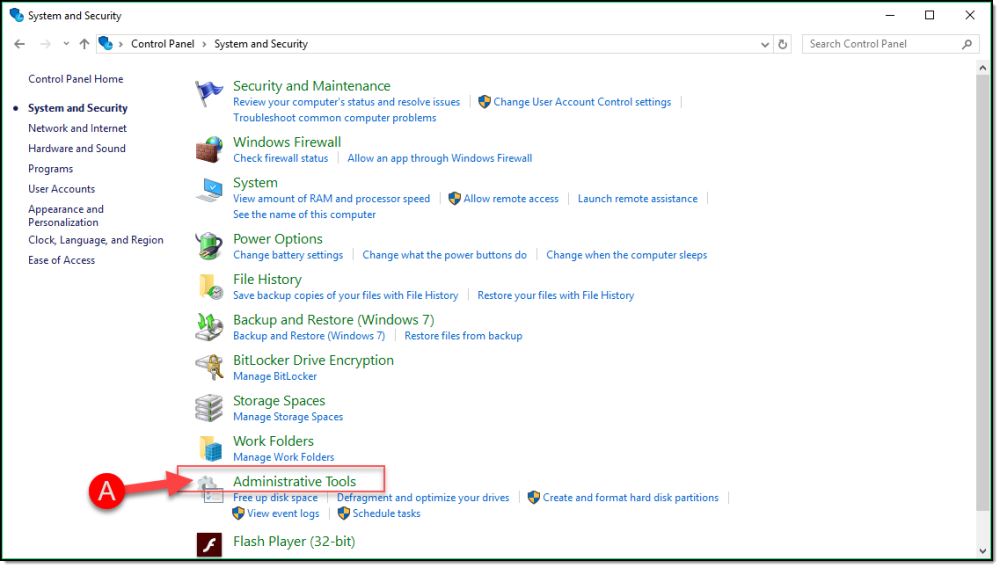The height and width of the screenshot is (568, 1000).
Task: Click Troubleshoot common computer problems
Action: point(335,118)
